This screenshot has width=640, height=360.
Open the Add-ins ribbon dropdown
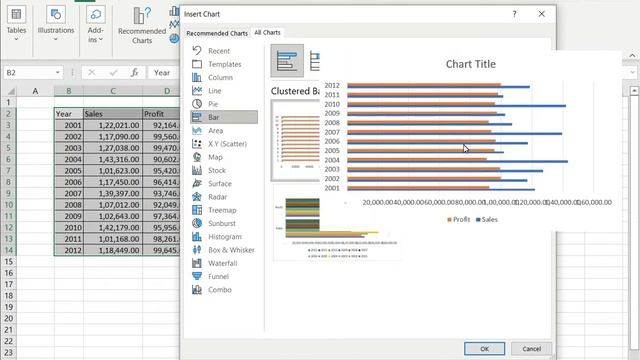tap(96, 24)
